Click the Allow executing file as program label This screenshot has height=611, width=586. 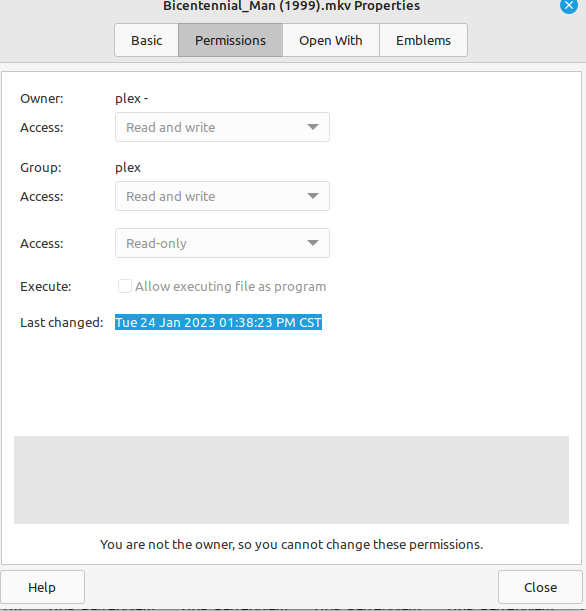point(231,286)
